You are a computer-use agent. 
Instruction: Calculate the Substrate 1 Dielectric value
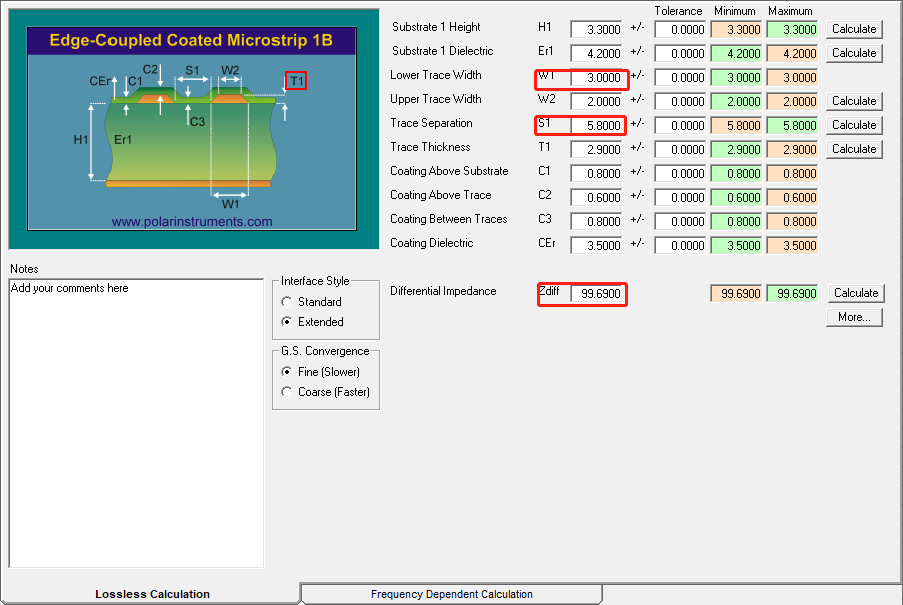(x=854, y=53)
